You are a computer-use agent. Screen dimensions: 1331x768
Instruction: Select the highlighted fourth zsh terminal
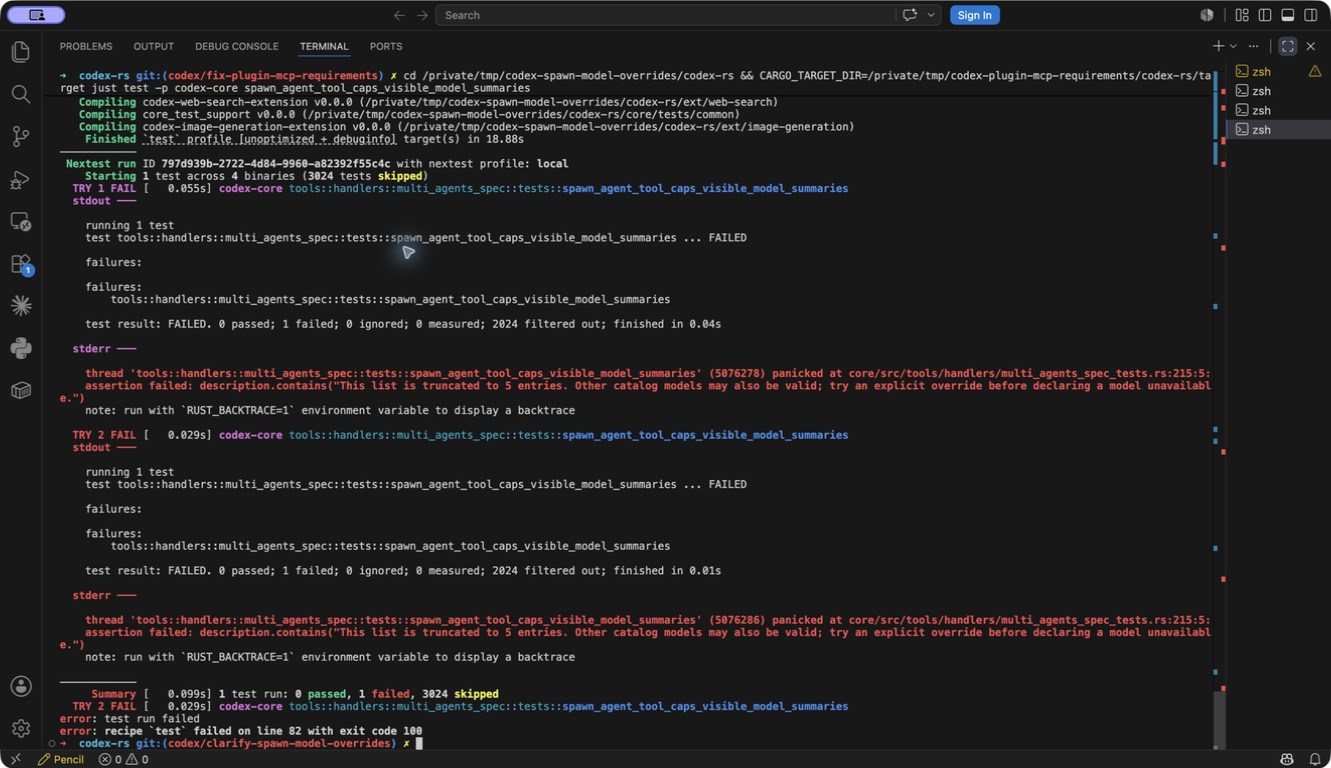[1278, 129]
